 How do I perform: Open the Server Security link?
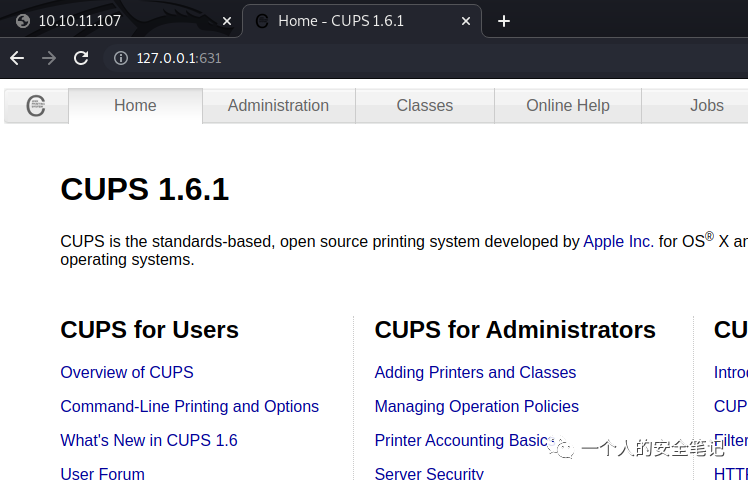point(429,473)
